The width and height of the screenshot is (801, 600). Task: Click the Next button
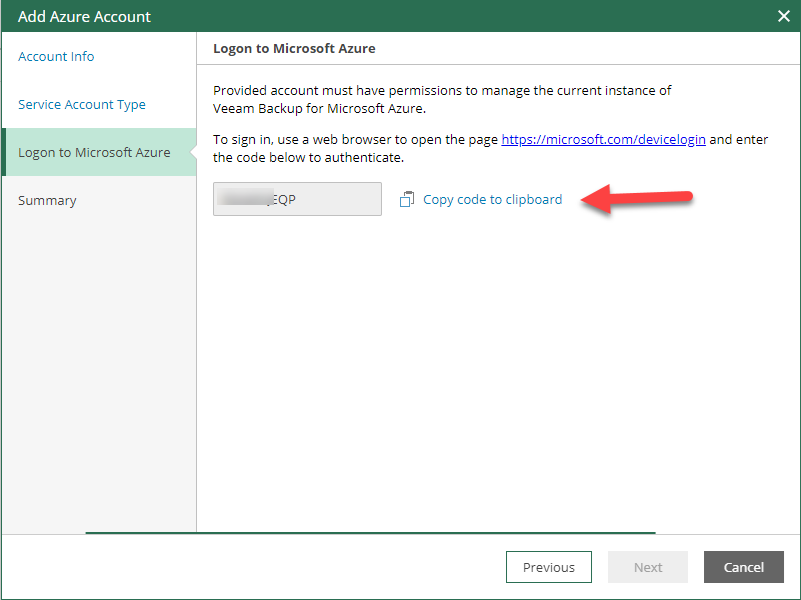point(648,567)
